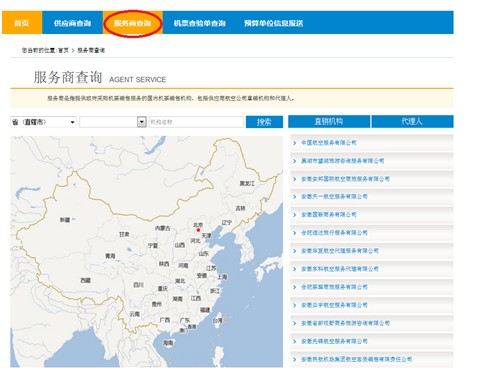Click the 机构名称 search input field
The height and width of the screenshot is (371, 500).
196,122
